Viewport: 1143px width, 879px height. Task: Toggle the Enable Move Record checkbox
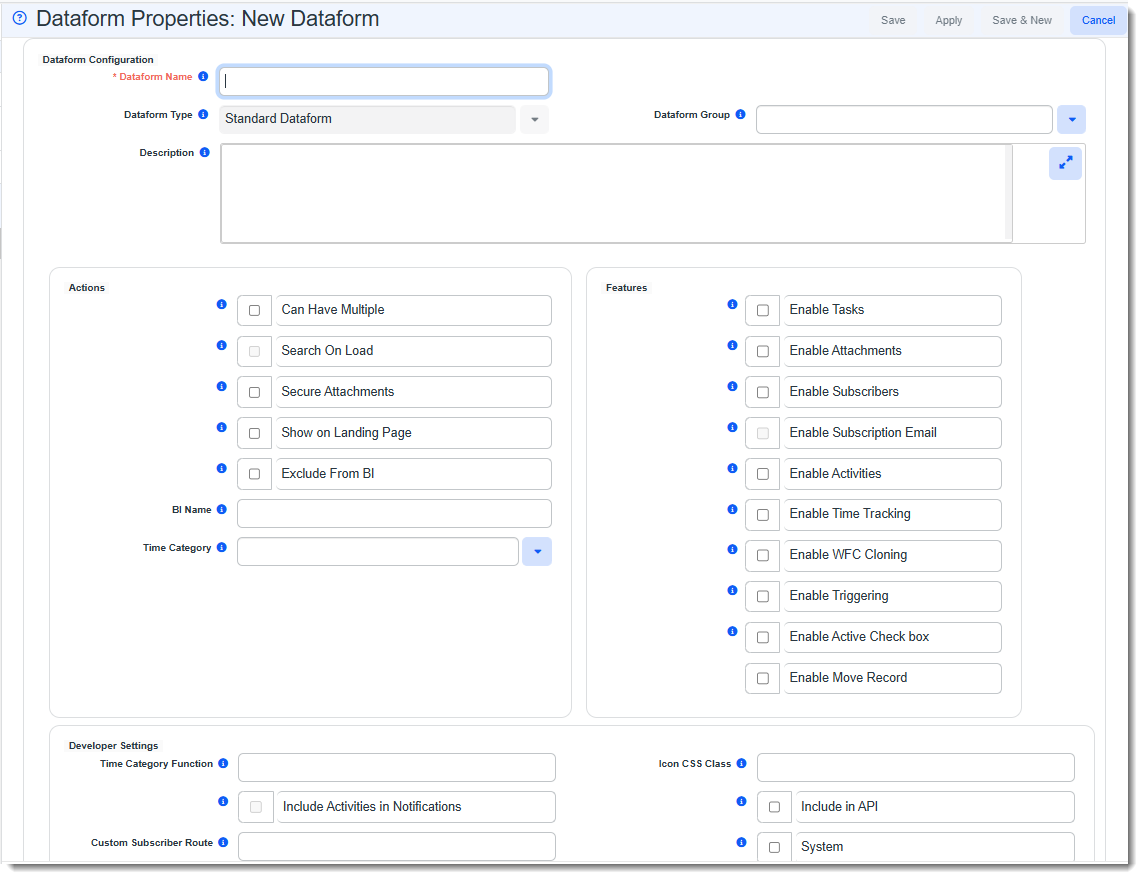762,678
